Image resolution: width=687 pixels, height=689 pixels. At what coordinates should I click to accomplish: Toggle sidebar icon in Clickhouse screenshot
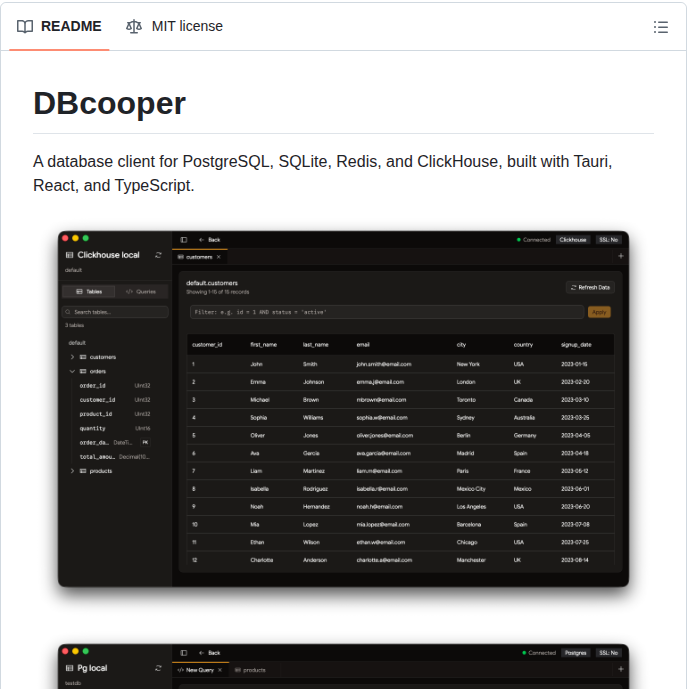[x=184, y=240]
